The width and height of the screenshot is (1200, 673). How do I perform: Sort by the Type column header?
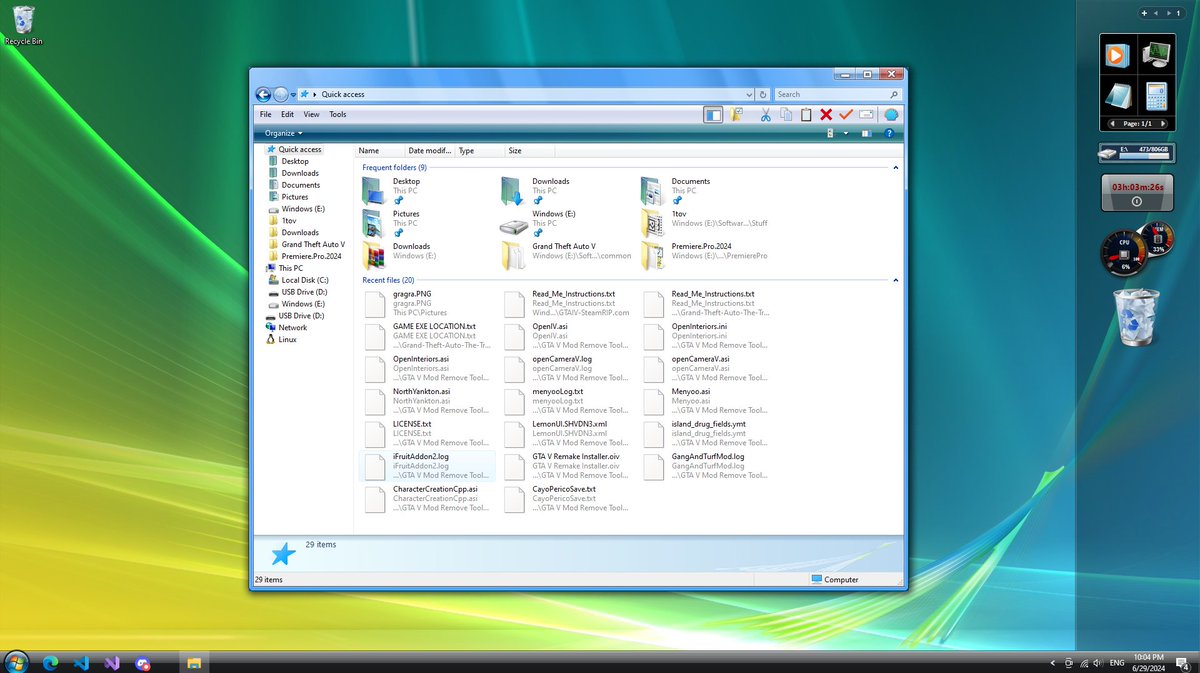click(480, 151)
